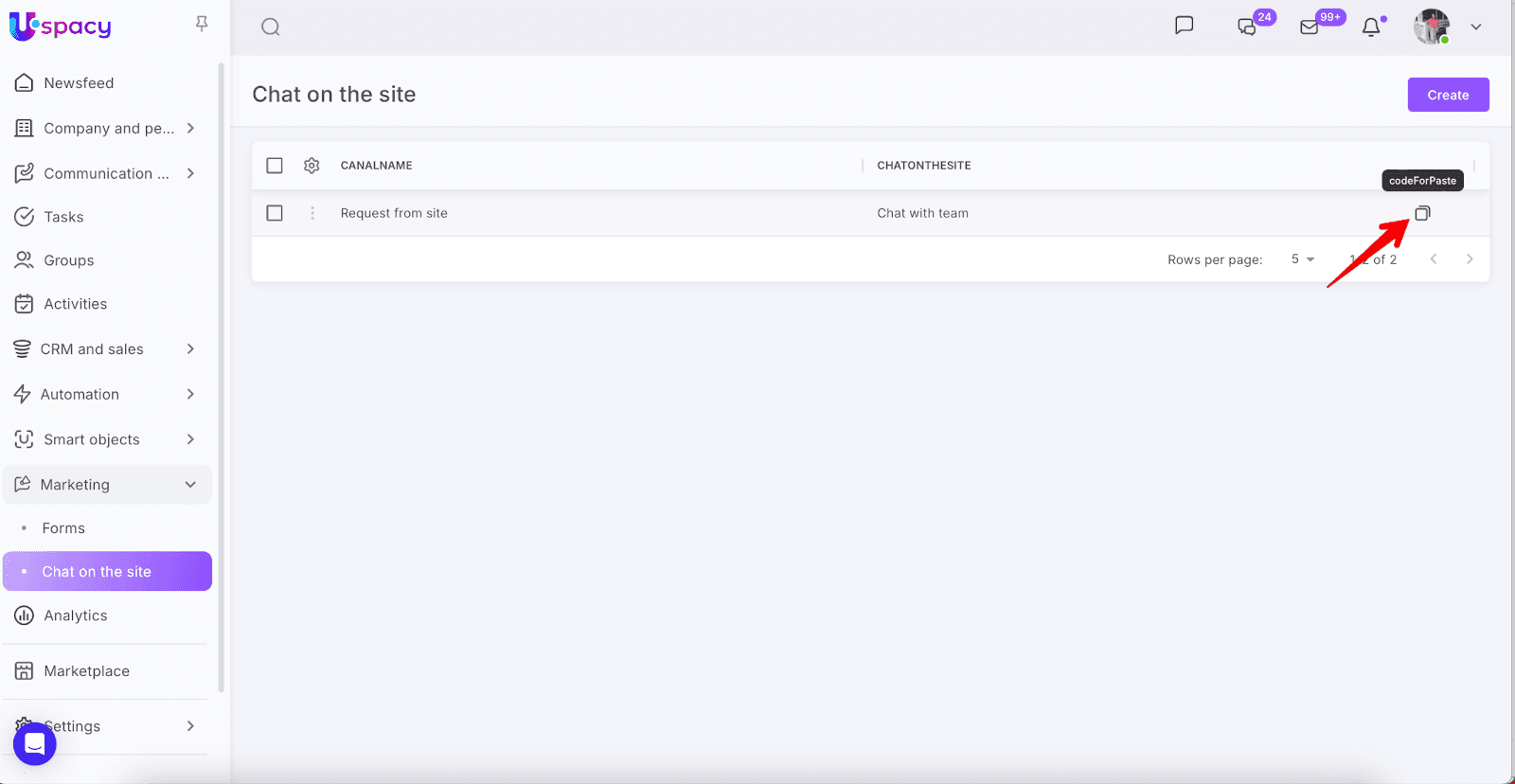Expand the CRM and sales menu

click(x=190, y=349)
